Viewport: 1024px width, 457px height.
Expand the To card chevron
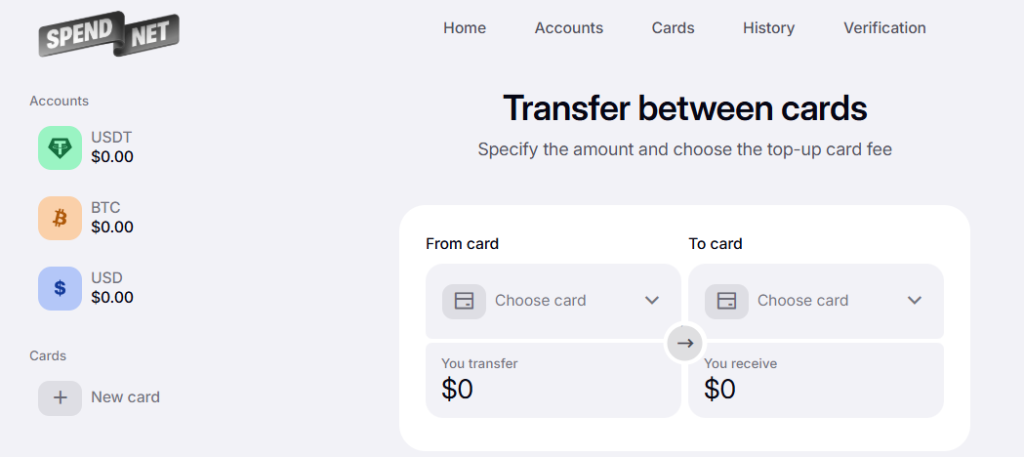(914, 300)
